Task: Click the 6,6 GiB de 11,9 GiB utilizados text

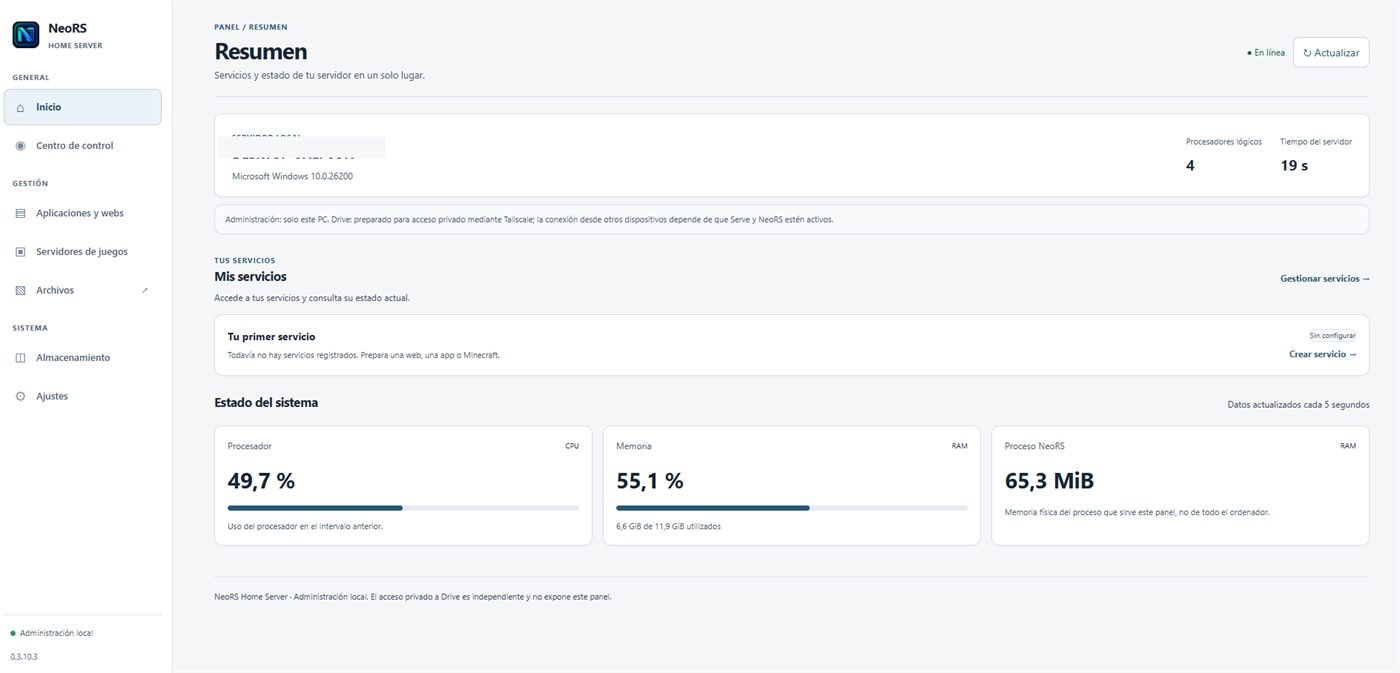Action: coord(668,526)
